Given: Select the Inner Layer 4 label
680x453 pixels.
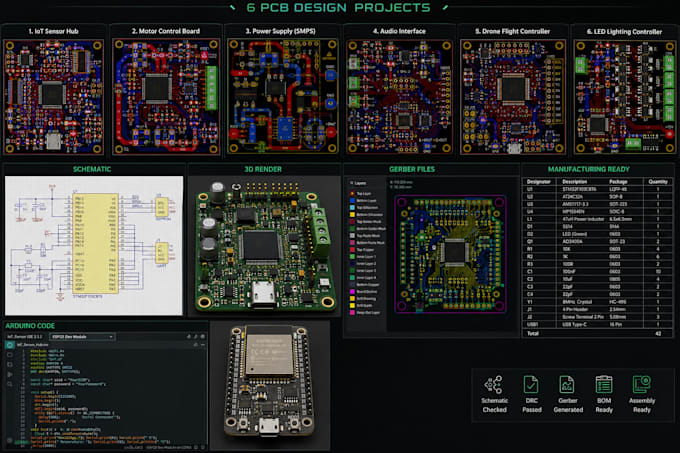Looking at the screenshot, I should click(x=366, y=277).
